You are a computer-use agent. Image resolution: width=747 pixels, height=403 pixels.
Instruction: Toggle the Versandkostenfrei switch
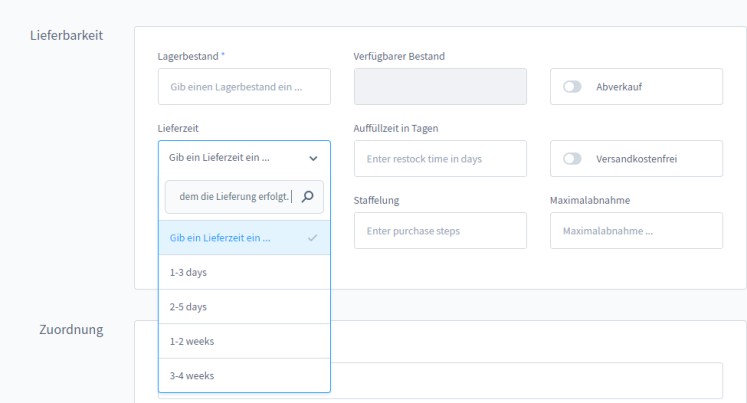point(573,158)
